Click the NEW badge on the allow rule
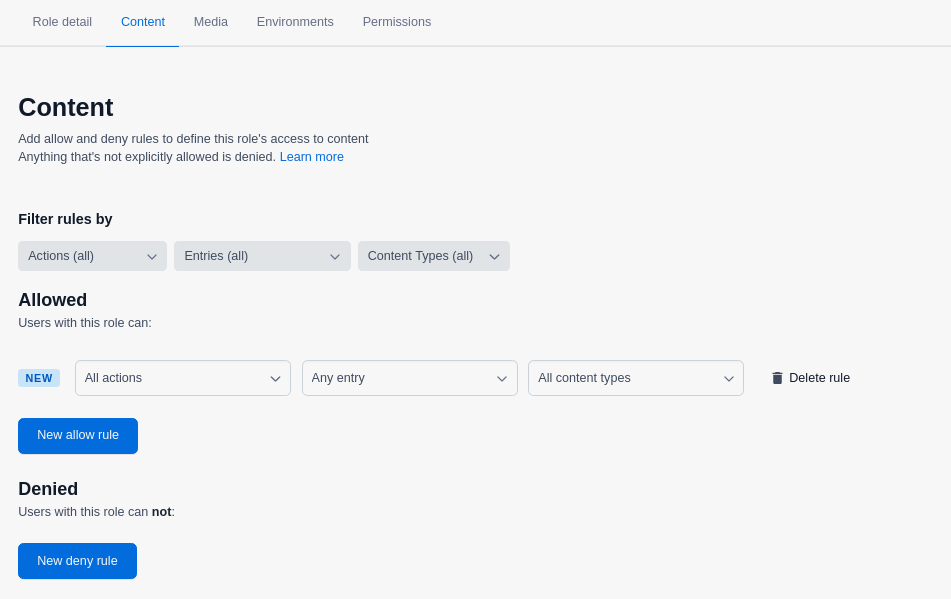Viewport: 951px width, 599px height. coord(39,378)
